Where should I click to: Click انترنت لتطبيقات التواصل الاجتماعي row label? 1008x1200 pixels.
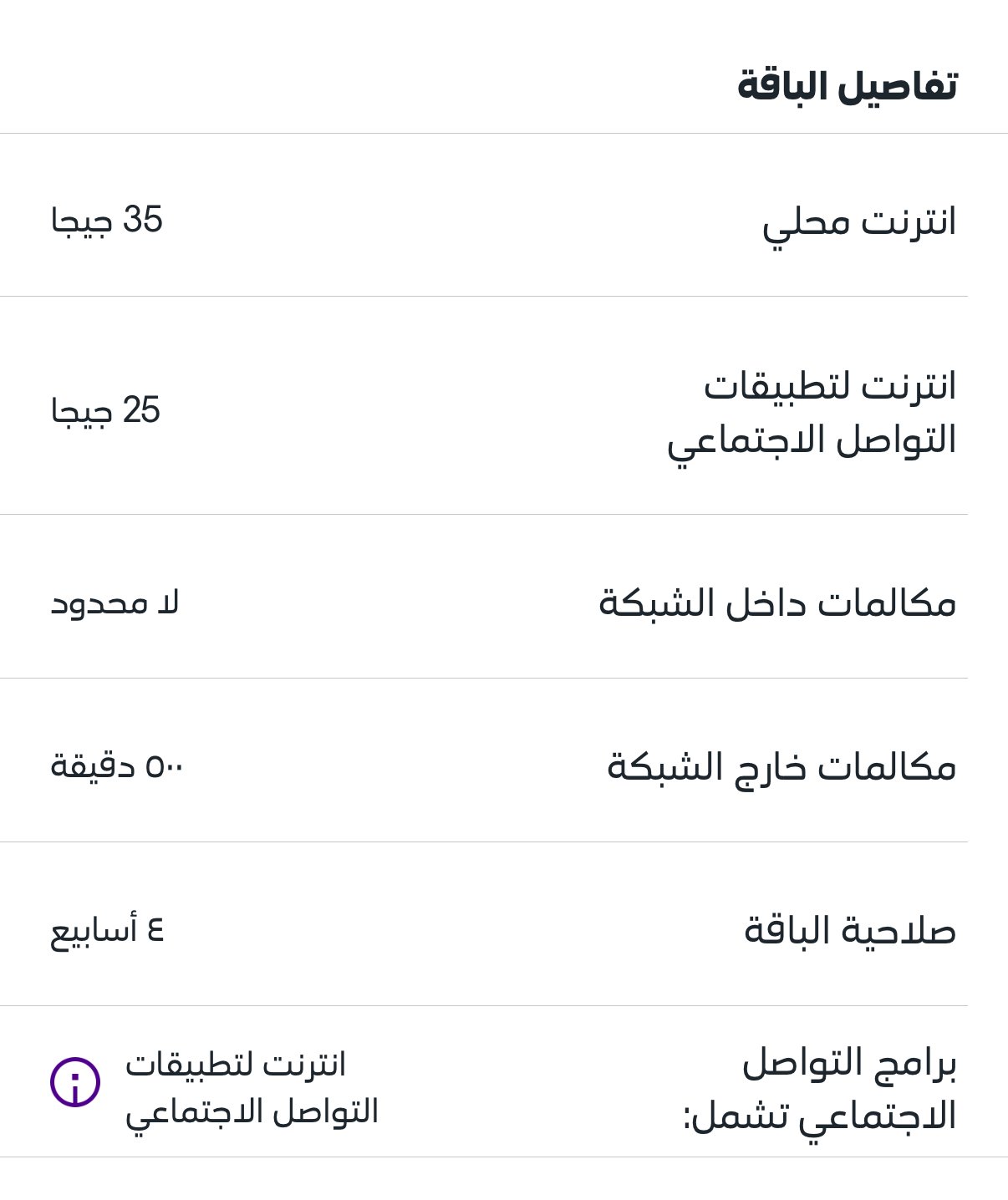click(x=812, y=413)
